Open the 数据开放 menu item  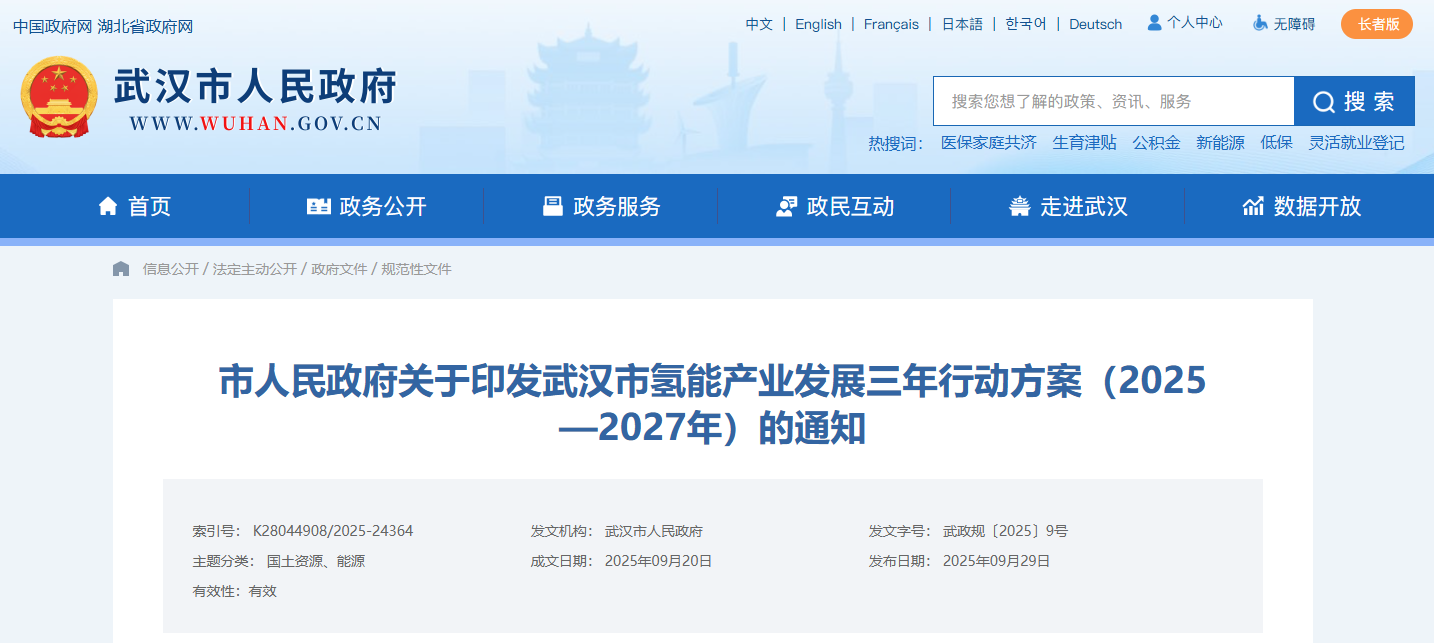[1317, 206]
